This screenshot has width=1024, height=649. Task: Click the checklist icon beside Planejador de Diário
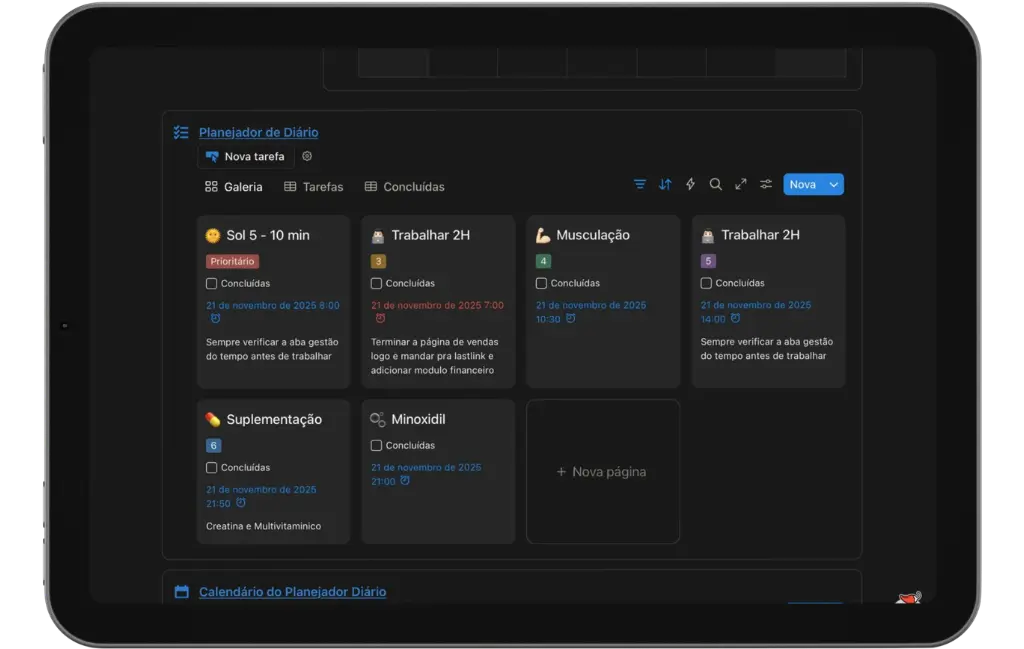coord(181,133)
